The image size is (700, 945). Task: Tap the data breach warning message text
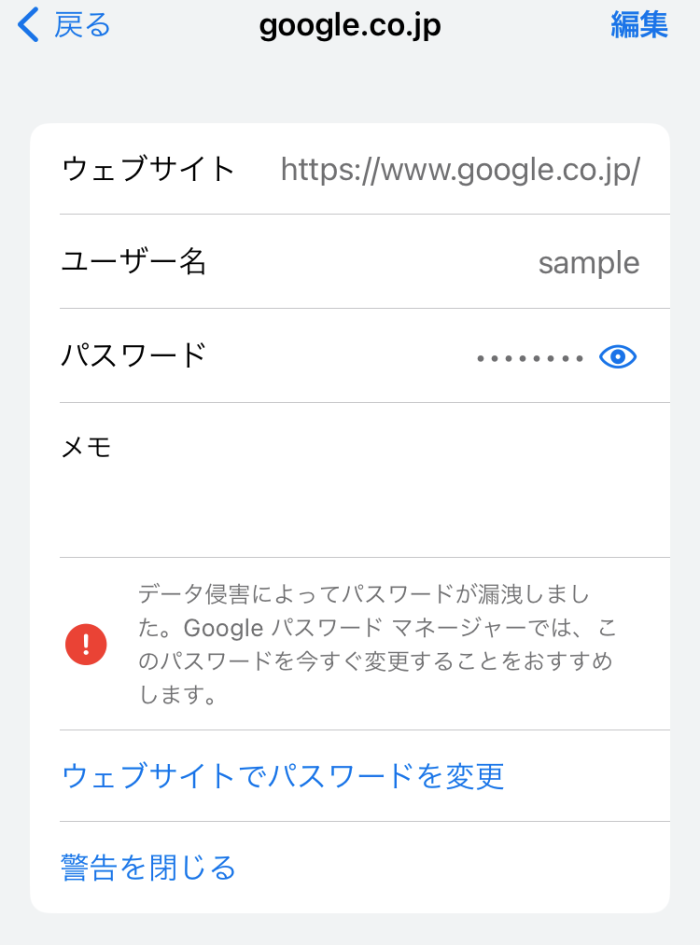(x=375, y=644)
